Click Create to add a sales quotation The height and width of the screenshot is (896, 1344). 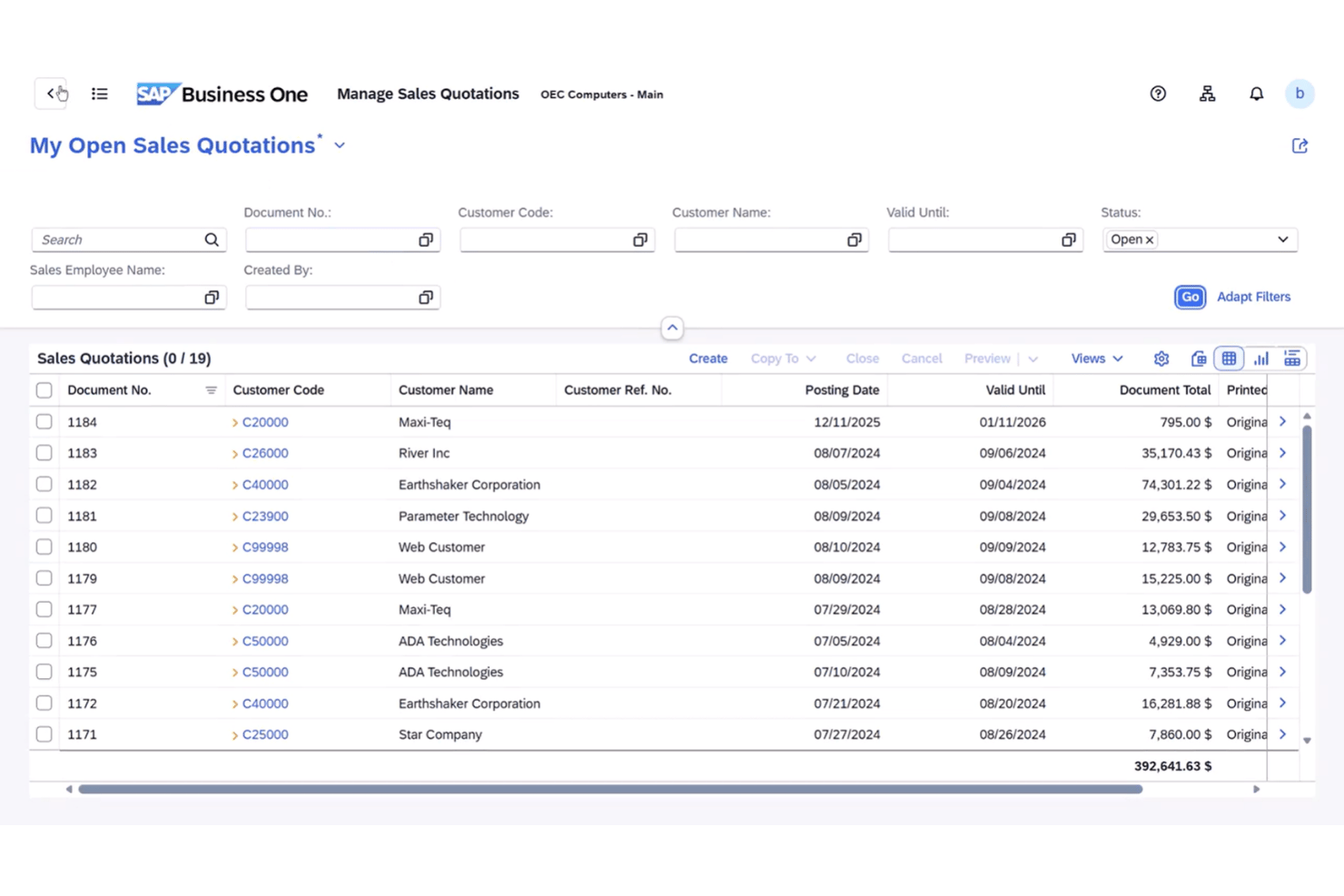[x=708, y=359]
